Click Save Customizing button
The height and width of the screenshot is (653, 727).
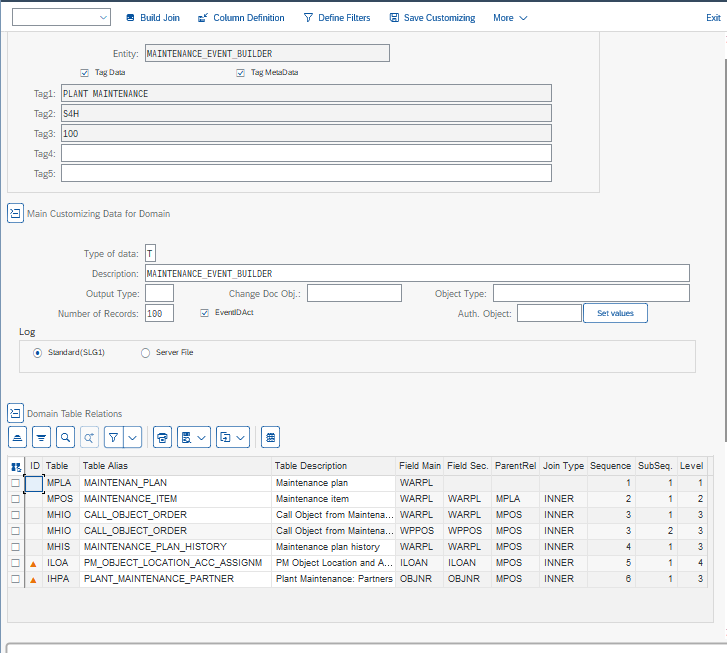tap(432, 18)
